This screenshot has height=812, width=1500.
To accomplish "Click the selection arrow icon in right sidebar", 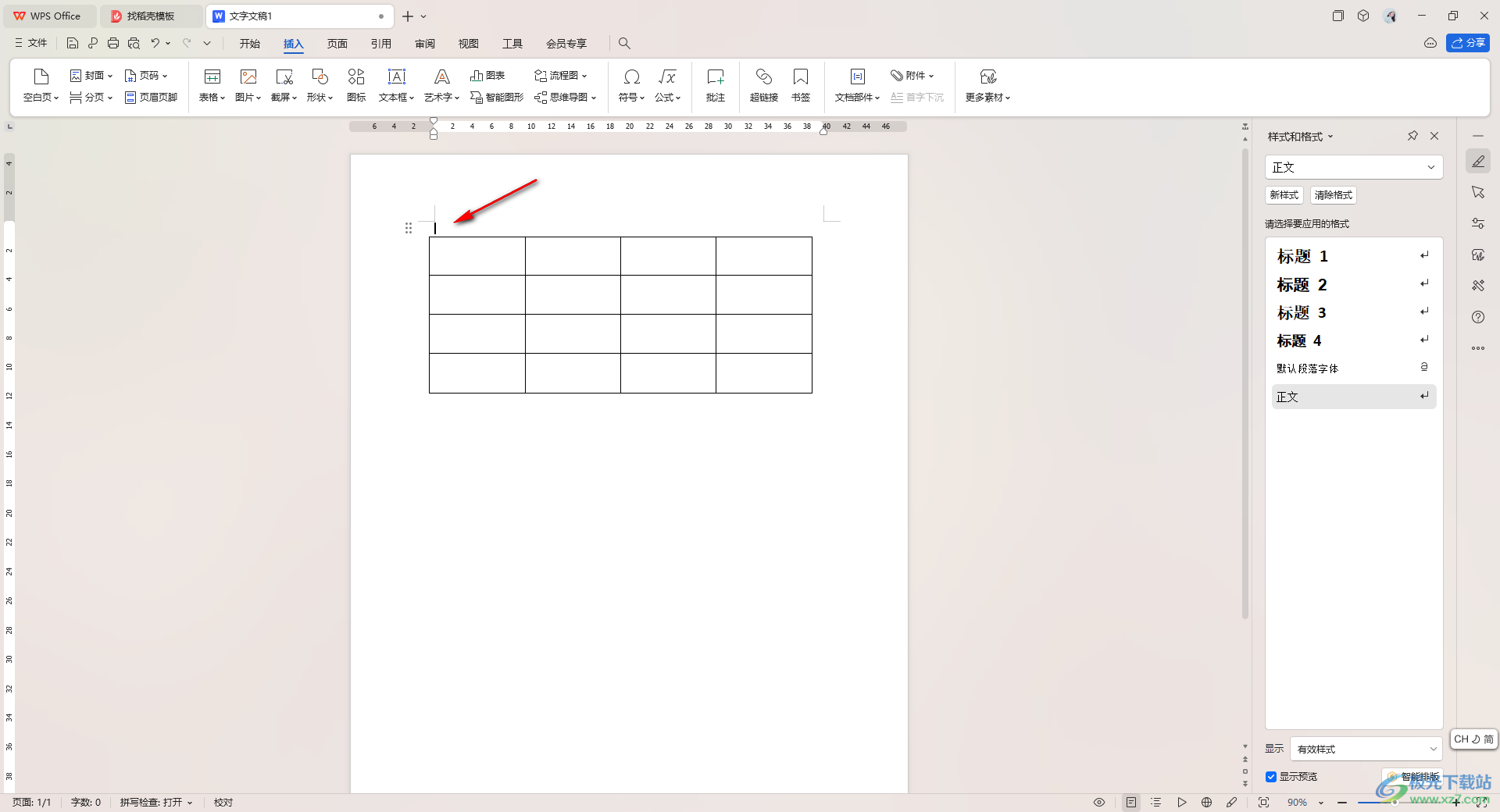I will click(x=1478, y=192).
